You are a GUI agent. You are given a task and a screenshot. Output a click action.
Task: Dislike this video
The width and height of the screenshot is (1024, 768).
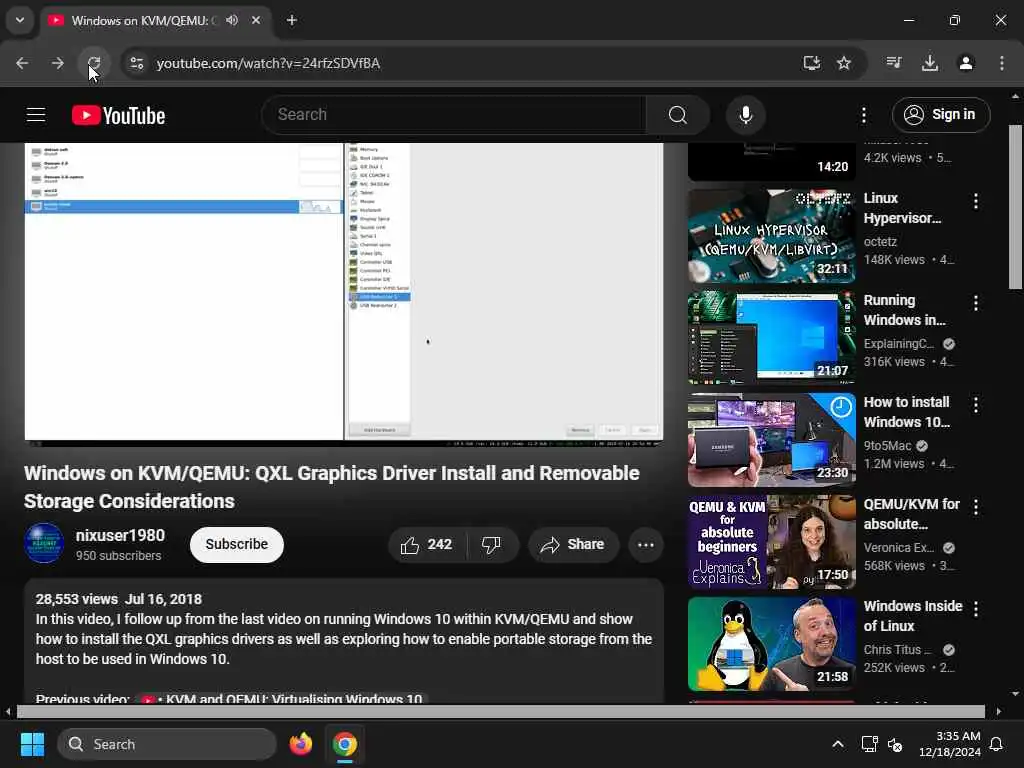[x=491, y=545]
